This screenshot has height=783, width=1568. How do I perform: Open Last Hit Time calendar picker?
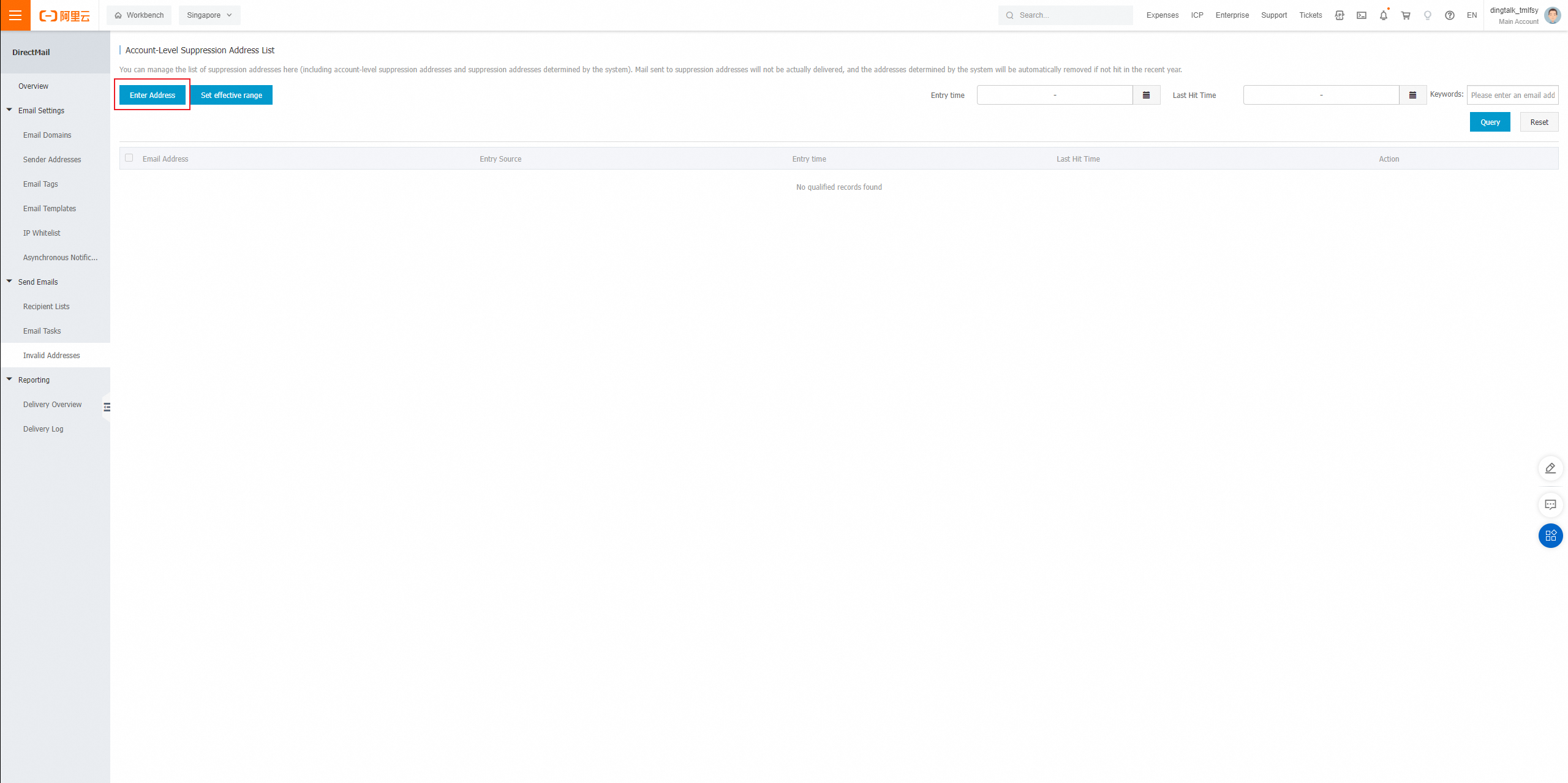click(x=1412, y=95)
